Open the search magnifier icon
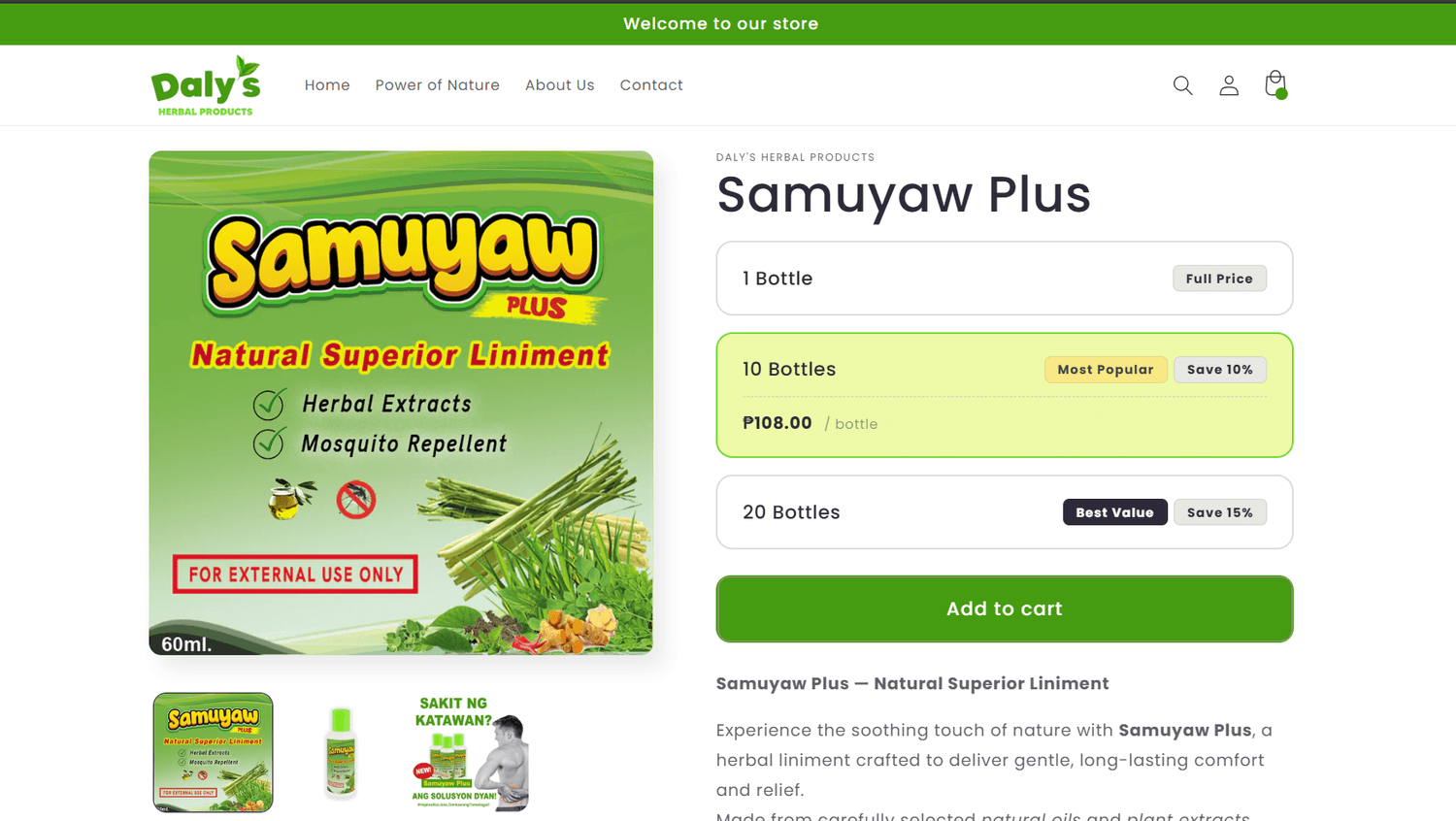This screenshot has width=1456, height=821. click(1182, 85)
